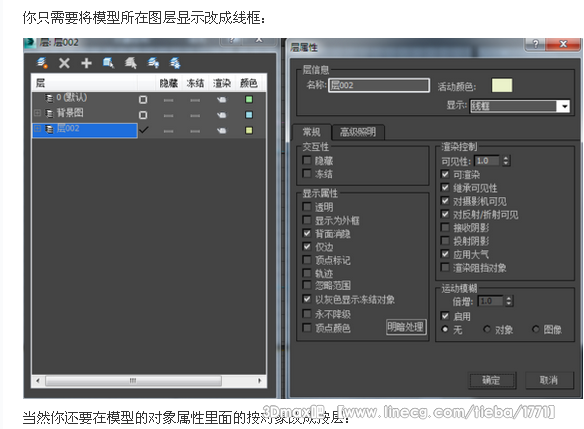Click the teapot render icon in 层002 row
Image resolution: width=584 pixels, height=429 pixels.
(x=222, y=130)
